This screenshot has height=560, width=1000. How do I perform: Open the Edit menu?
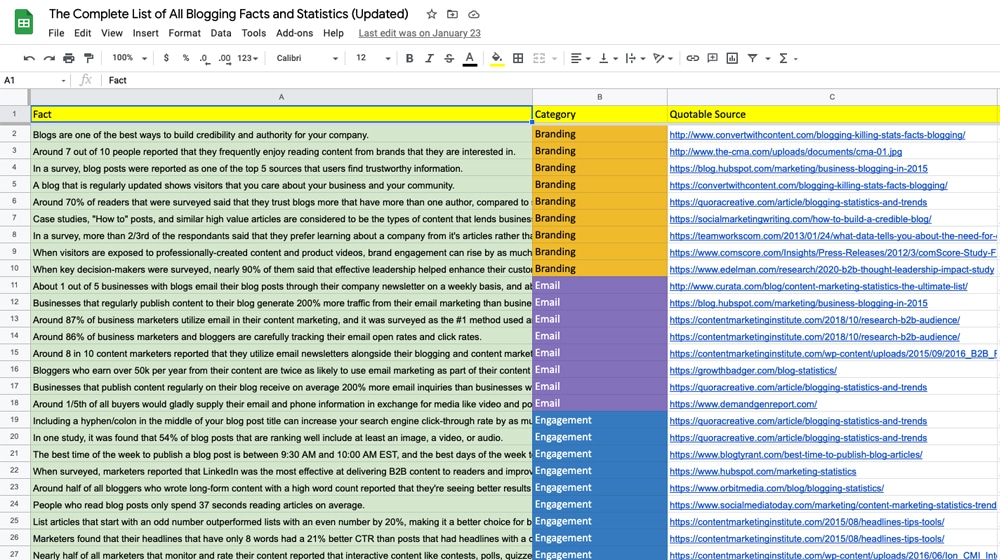82,33
